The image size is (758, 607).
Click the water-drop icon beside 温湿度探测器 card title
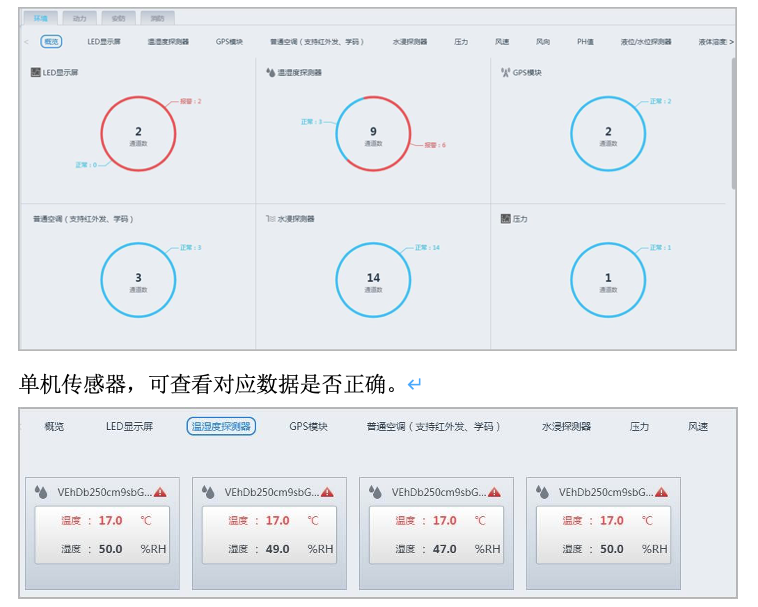pos(271,73)
